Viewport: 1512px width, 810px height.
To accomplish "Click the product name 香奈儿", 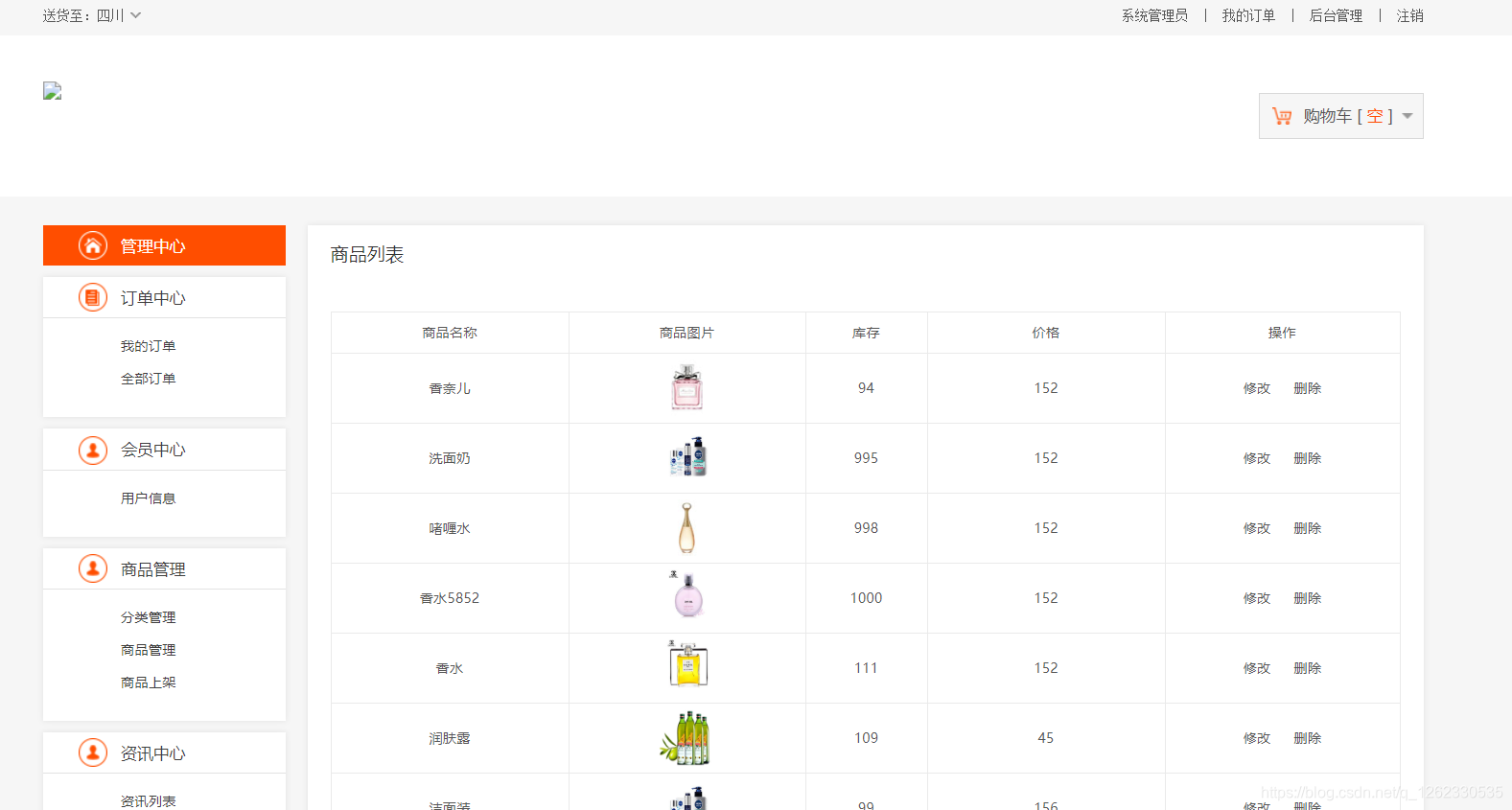I will 450,388.
